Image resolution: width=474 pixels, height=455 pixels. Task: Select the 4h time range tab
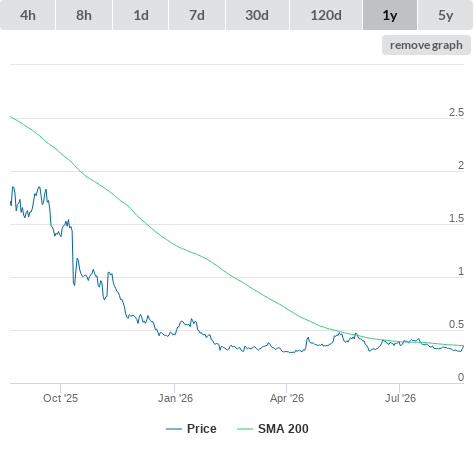(x=28, y=15)
